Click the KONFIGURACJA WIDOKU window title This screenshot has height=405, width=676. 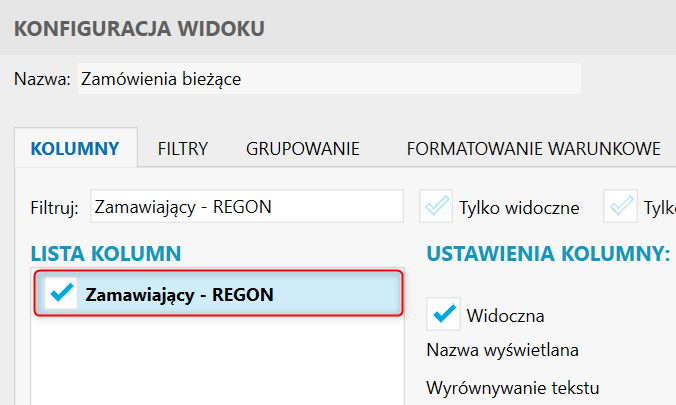pyautogui.click(x=139, y=28)
